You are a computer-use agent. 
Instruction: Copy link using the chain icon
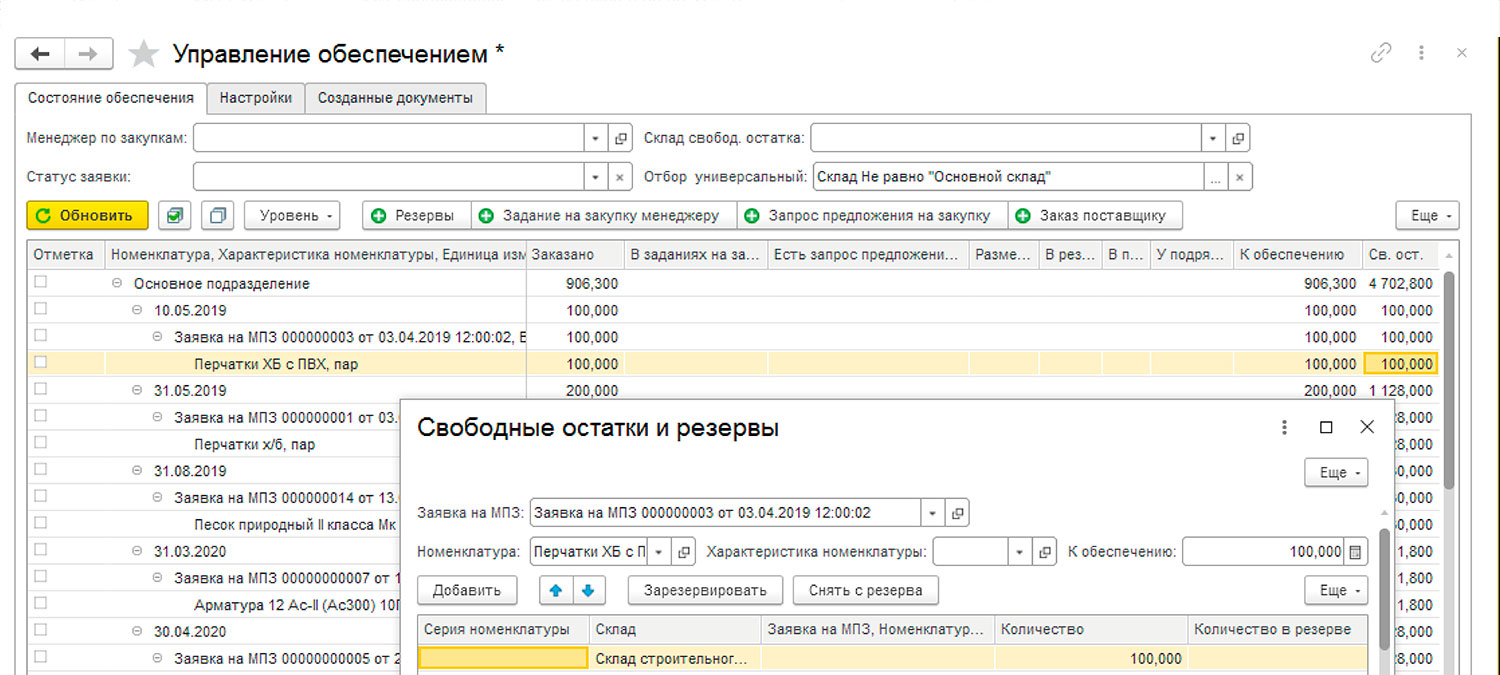(1381, 53)
